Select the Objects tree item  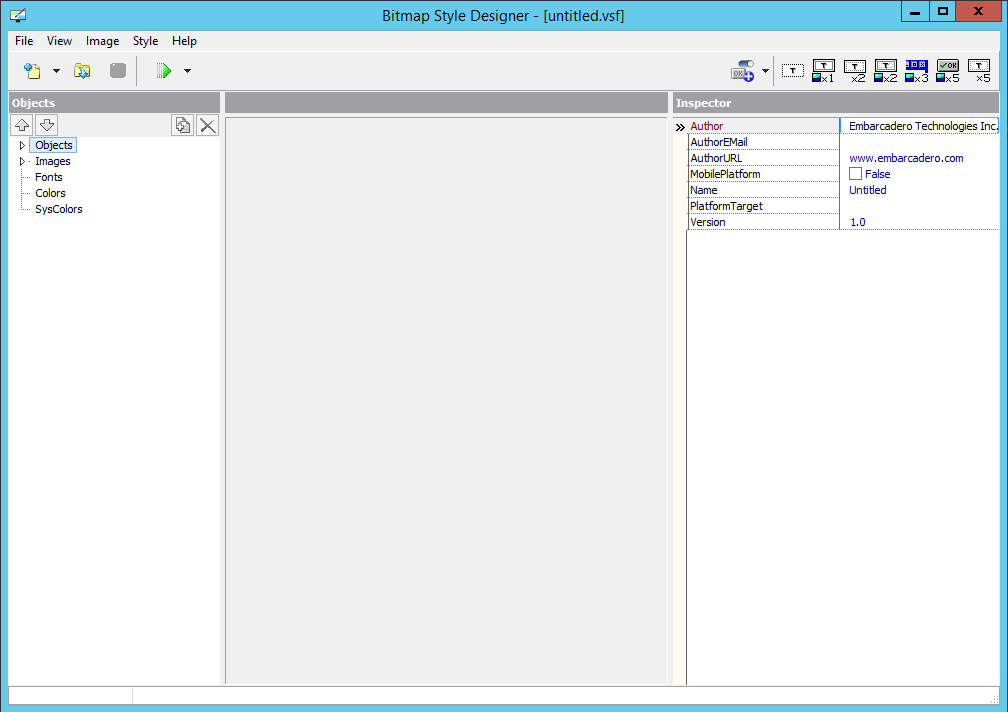click(x=54, y=145)
